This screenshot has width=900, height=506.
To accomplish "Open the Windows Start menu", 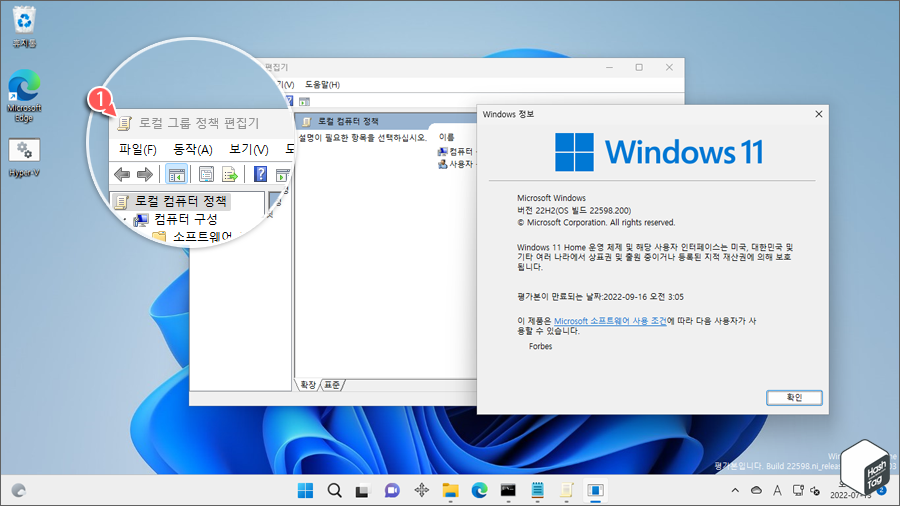I will coord(305,491).
